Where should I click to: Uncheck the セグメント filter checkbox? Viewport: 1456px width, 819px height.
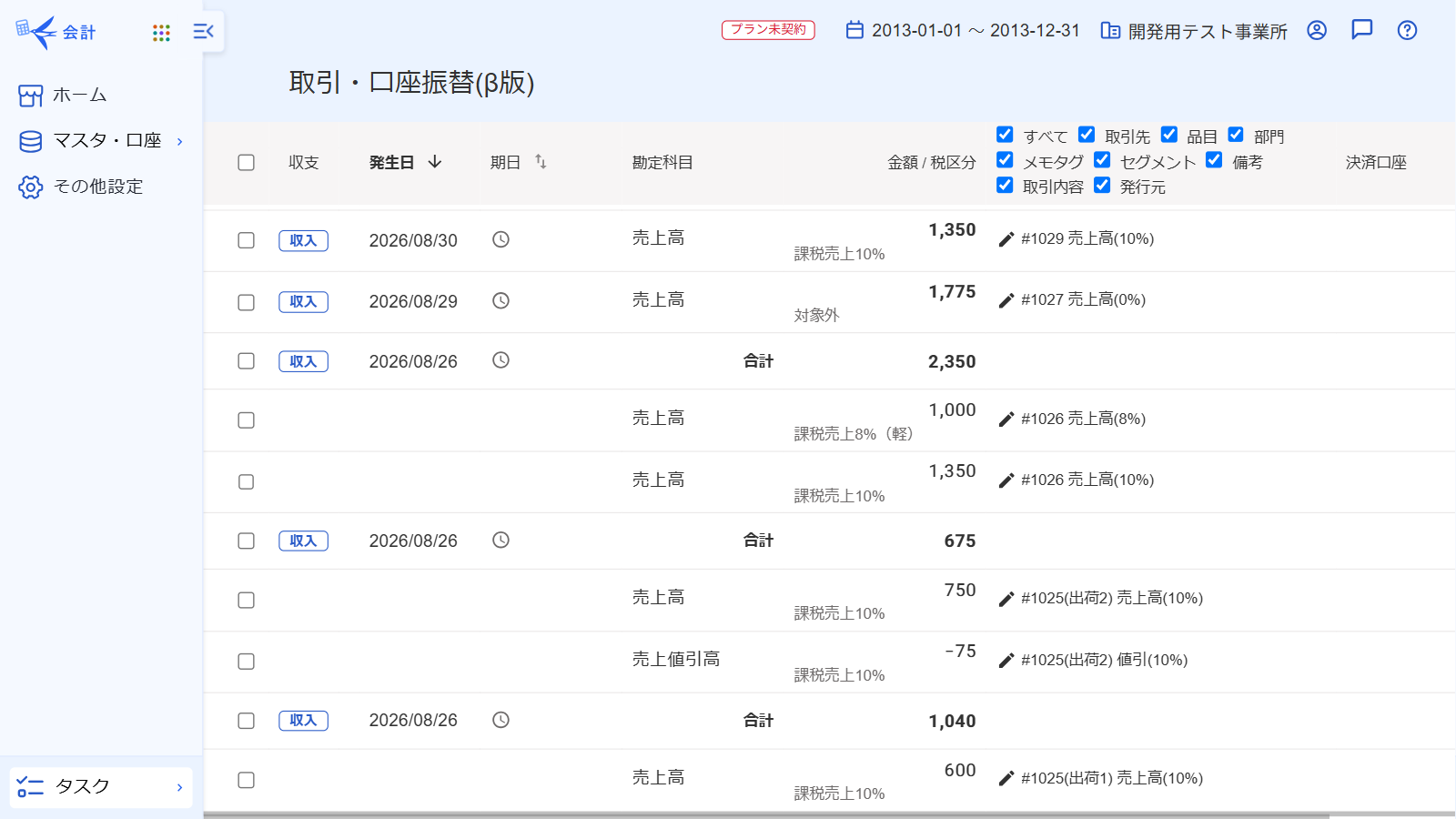(x=1102, y=160)
